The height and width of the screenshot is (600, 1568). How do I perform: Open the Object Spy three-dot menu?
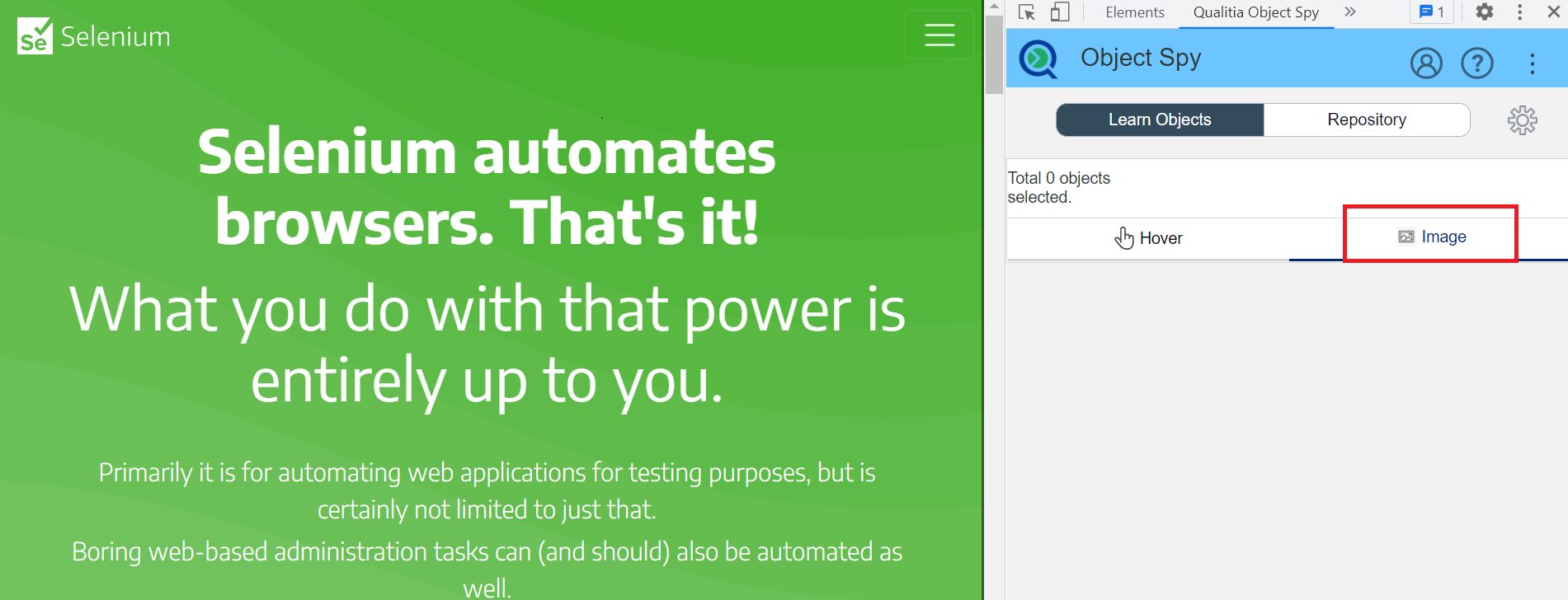(x=1532, y=63)
